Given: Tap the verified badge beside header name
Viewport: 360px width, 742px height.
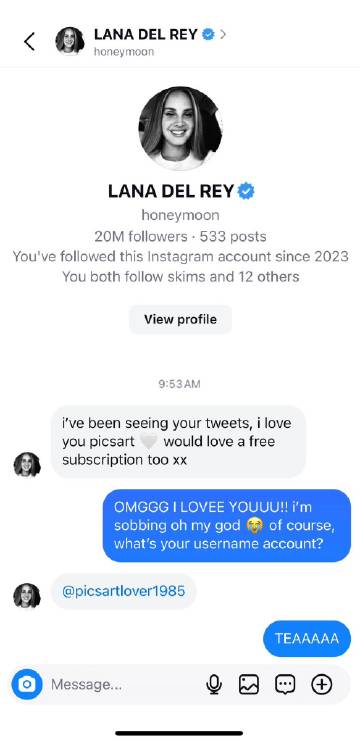Looking at the screenshot, I should pyautogui.click(x=209, y=35).
